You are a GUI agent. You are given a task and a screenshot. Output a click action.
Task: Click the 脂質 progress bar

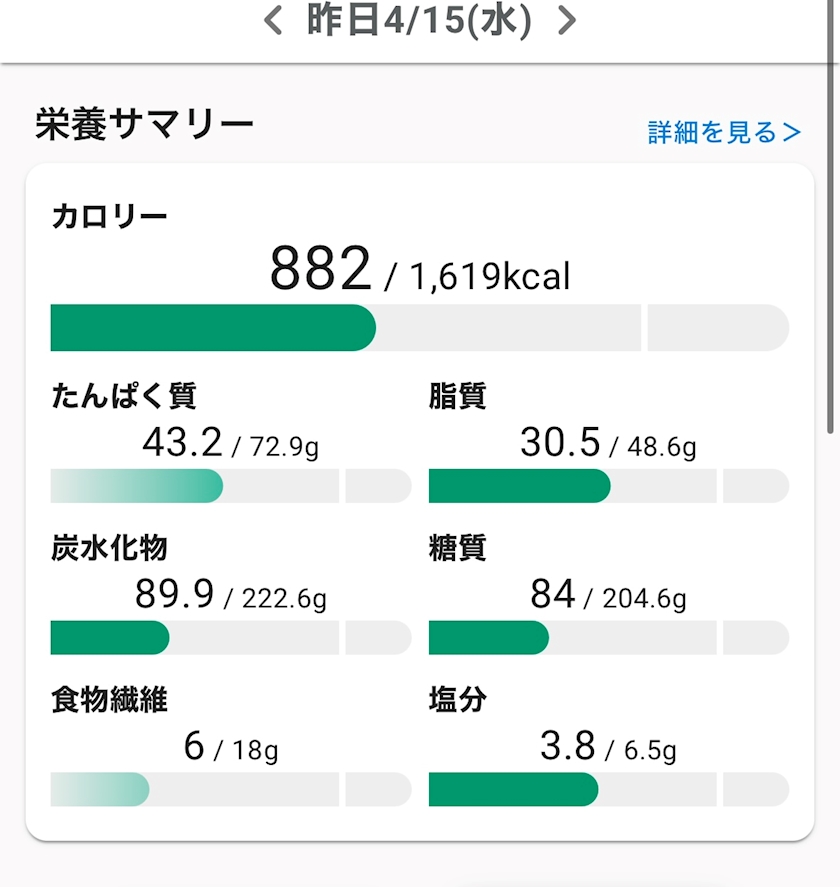coord(608,486)
